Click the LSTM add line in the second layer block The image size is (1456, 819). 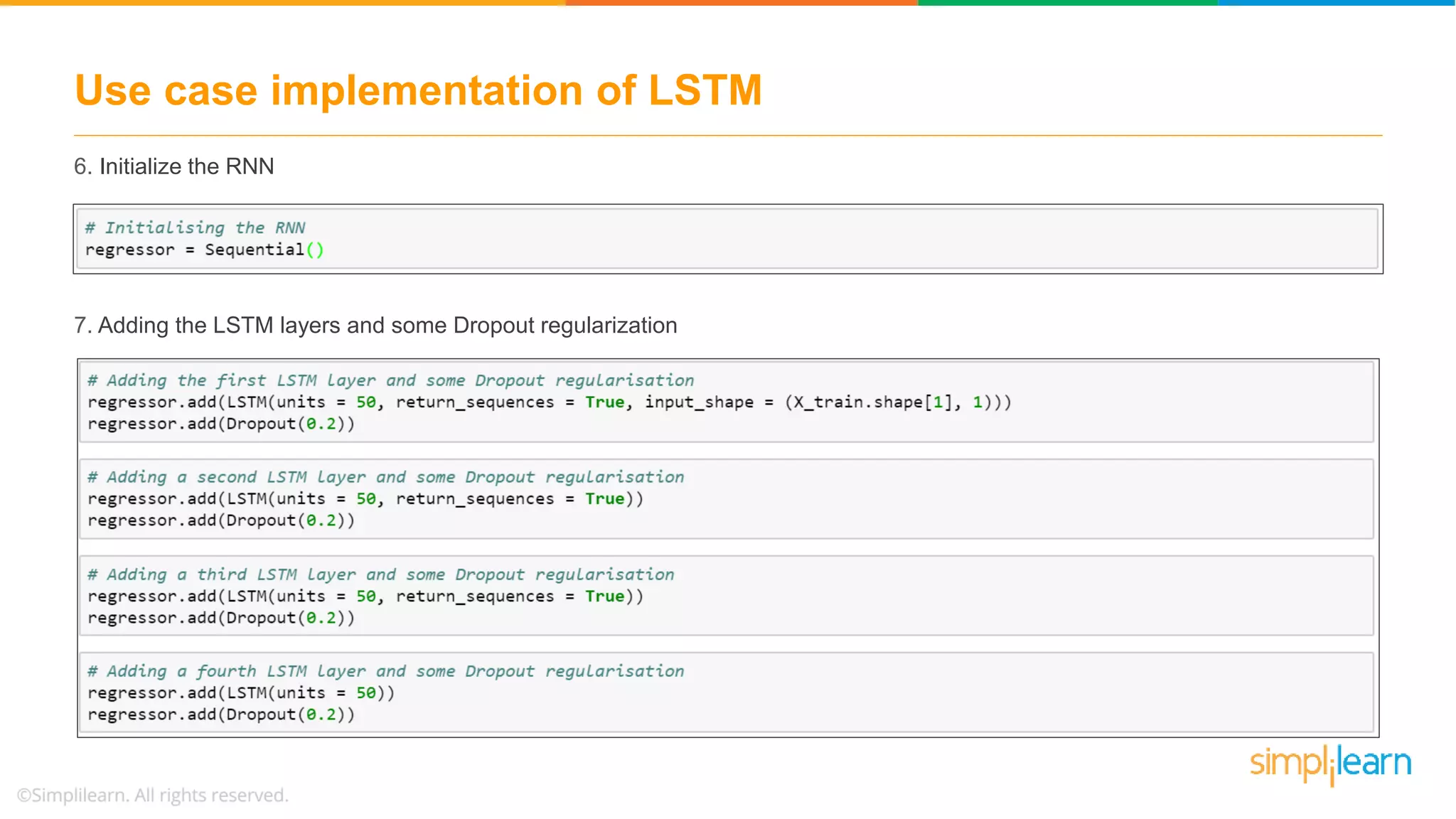click(365, 499)
